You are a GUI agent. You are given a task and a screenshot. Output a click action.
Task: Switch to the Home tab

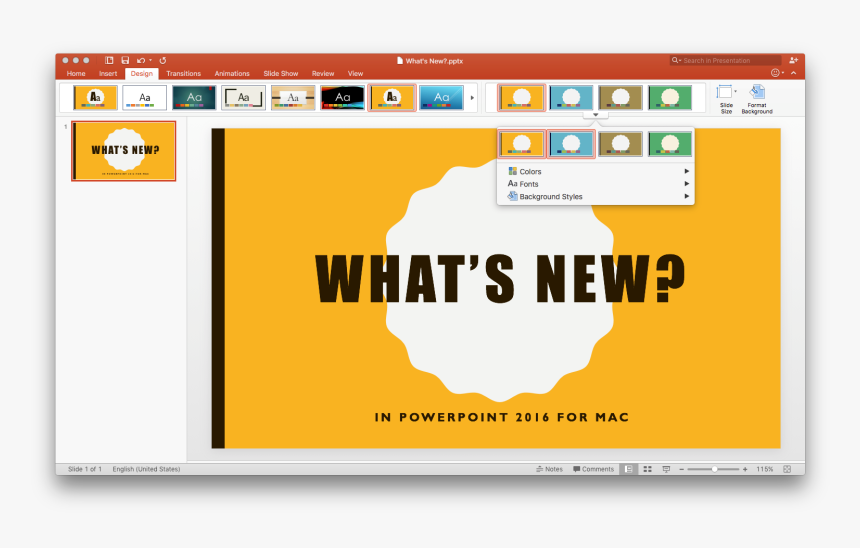tap(76, 74)
